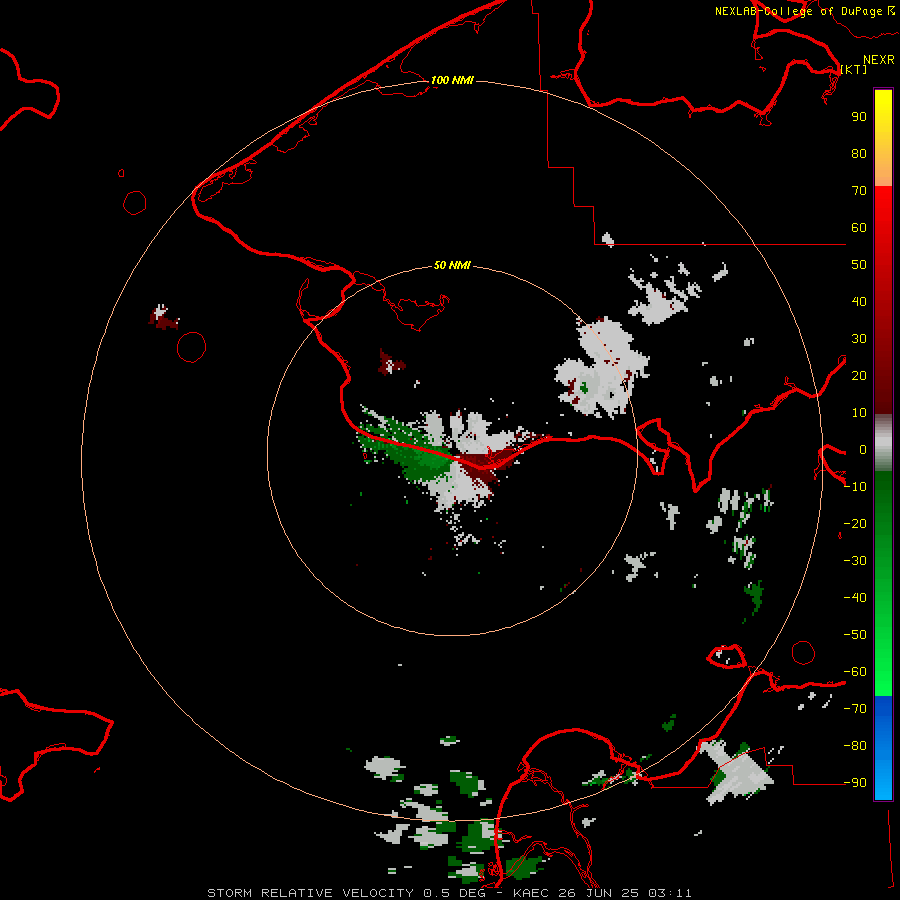The height and width of the screenshot is (900, 900).
Task: Click the 20 knot scale label
Action: (x=859, y=375)
